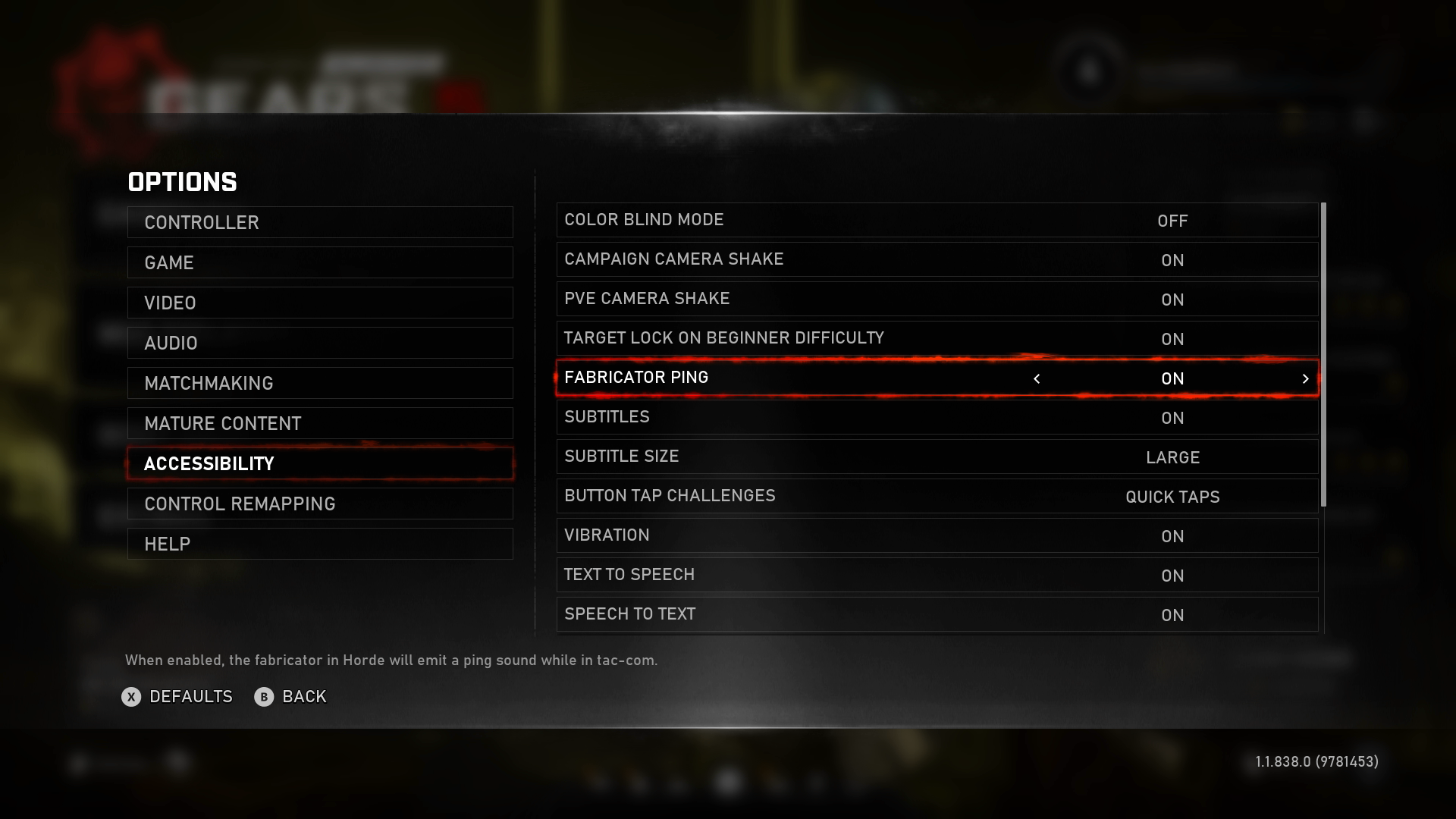The image size is (1456, 819).
Task: Click the right arrow to change Fabricator Ping
Action: pyautogui.click(x=1306, y=378)
